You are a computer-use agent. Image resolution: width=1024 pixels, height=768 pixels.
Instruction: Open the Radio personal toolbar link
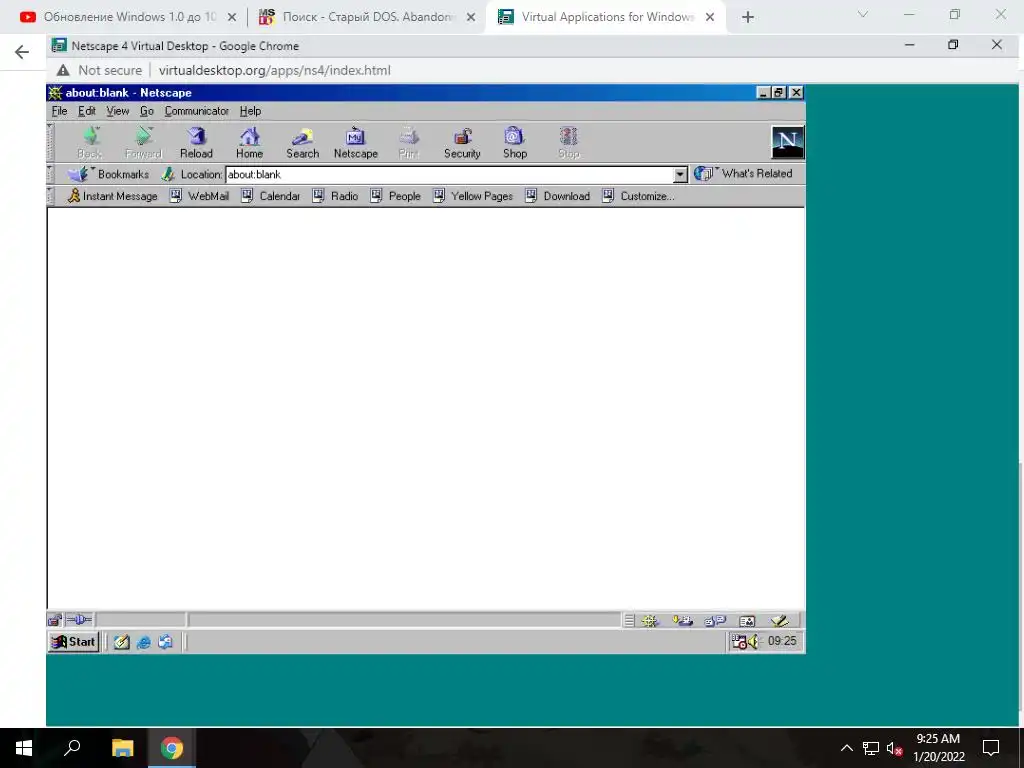(x=335, y=196)
